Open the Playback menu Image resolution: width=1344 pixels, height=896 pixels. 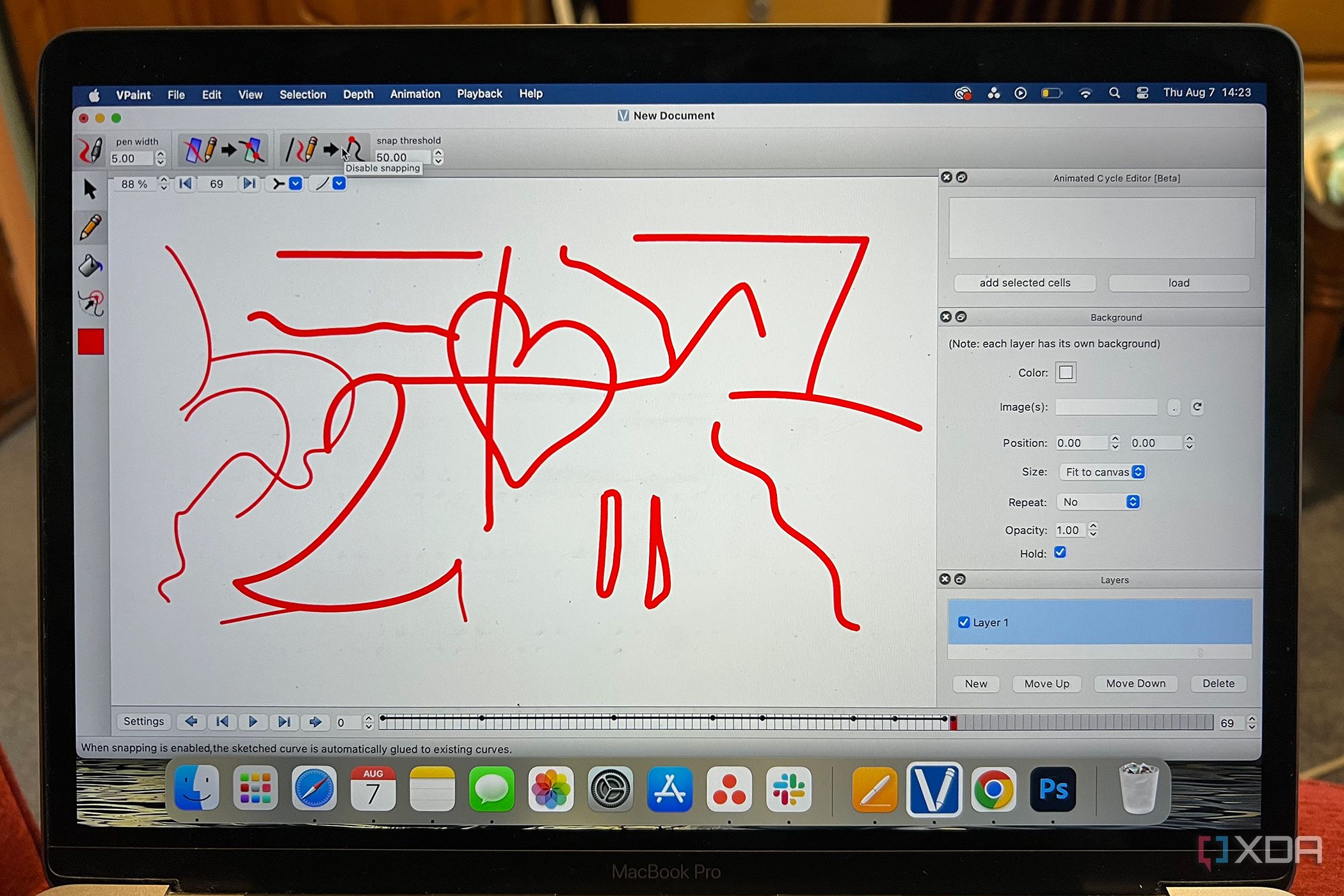pyautogui.click(x=479, y=94)
